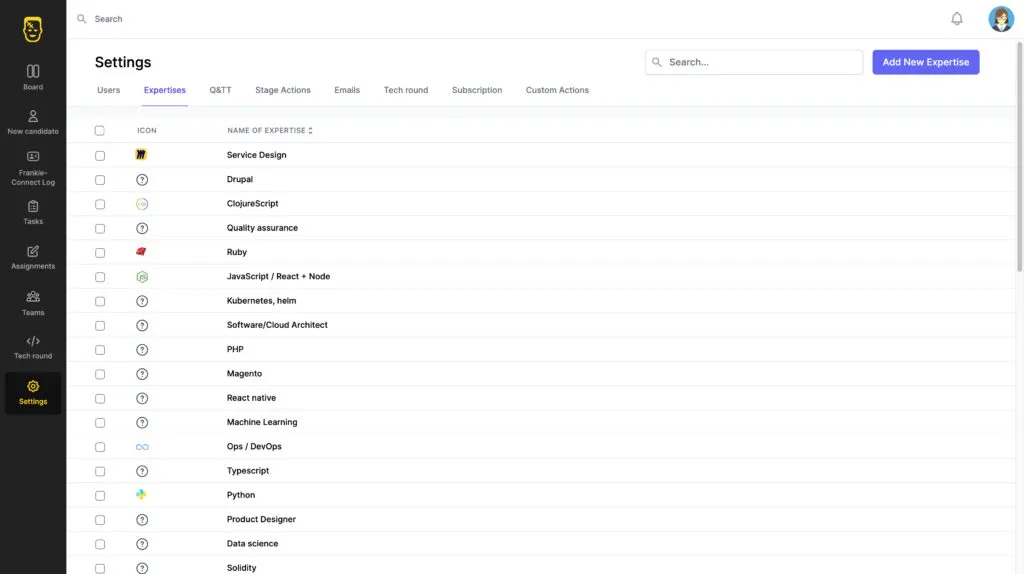Open the Magento expertise name
1024x574 pixels.
[244, 374]
